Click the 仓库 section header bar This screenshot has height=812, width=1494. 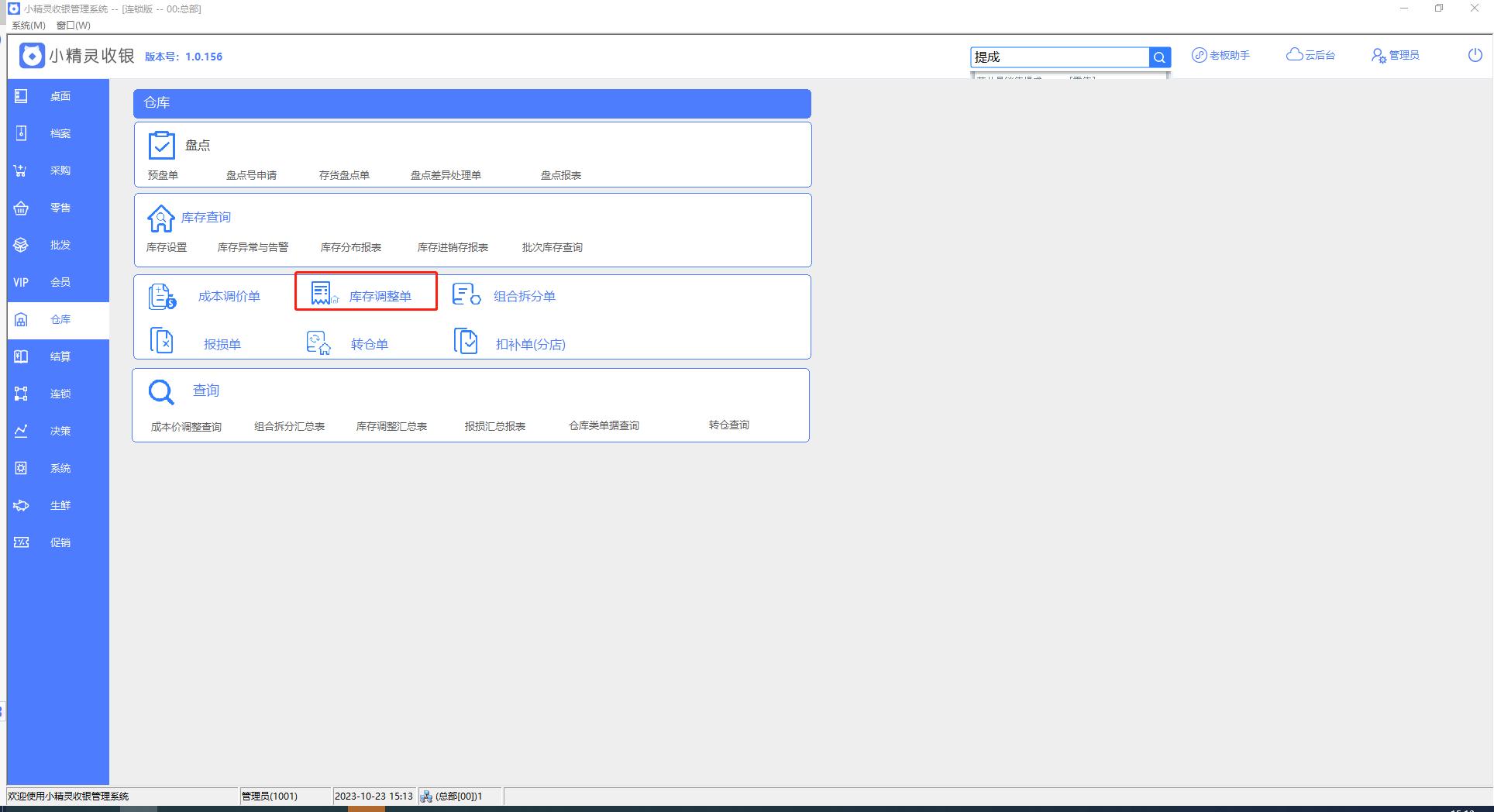tap(472, 103)
